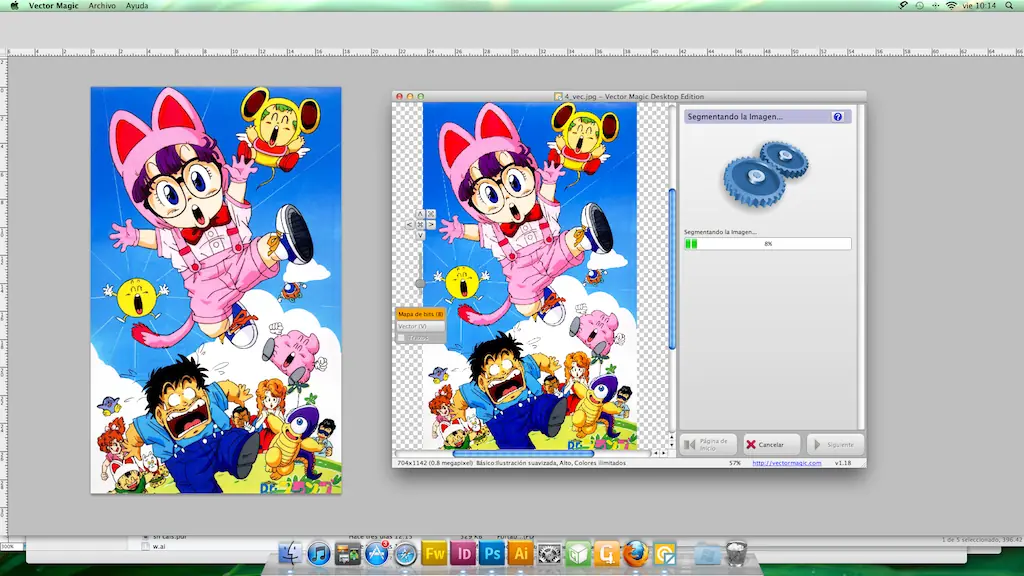Click the 57% zoom value in the status bar
Screen dimensions: 1024x576
tap(735, 463)
